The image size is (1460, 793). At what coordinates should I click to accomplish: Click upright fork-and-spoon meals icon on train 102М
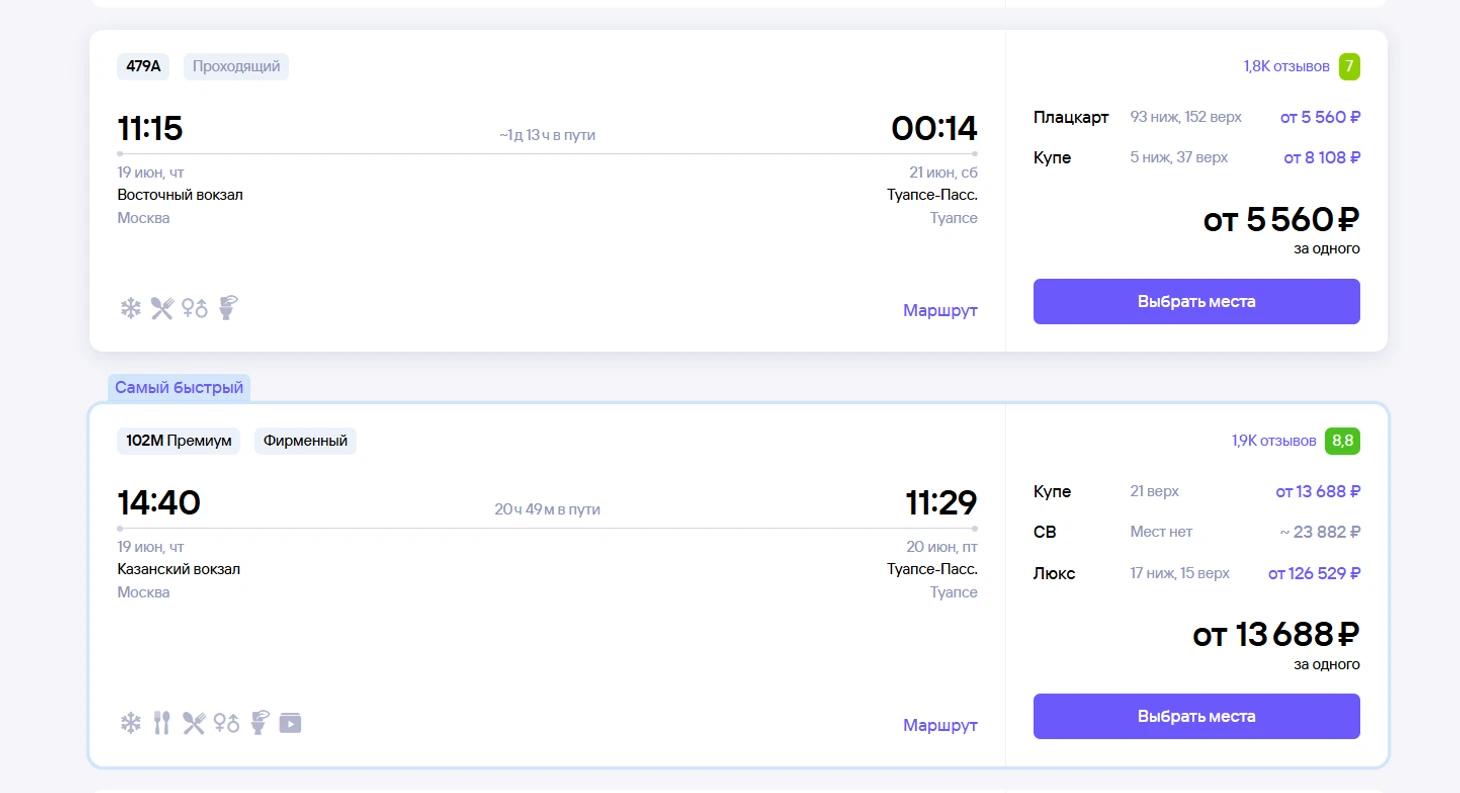pyautogui.click(x=162, y=723)
